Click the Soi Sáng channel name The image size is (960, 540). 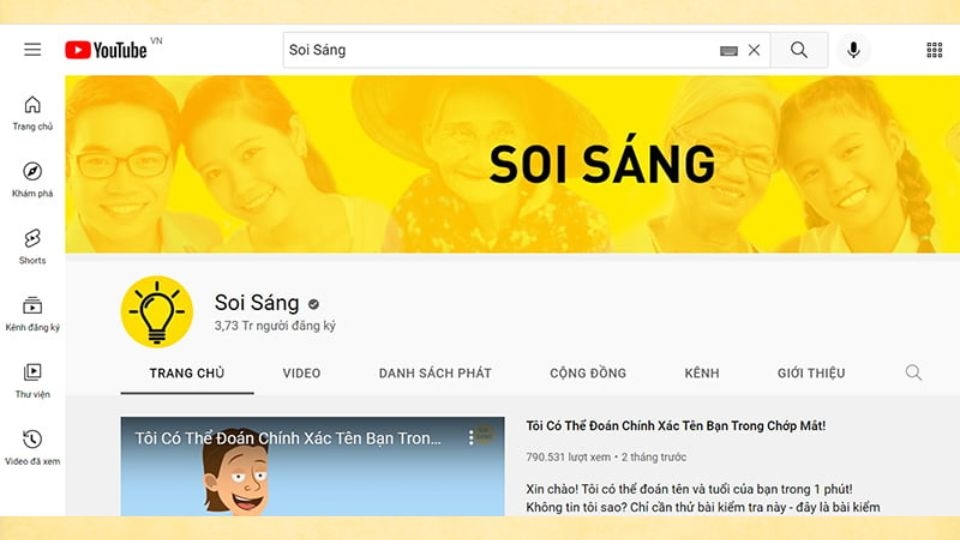point(257,302)
